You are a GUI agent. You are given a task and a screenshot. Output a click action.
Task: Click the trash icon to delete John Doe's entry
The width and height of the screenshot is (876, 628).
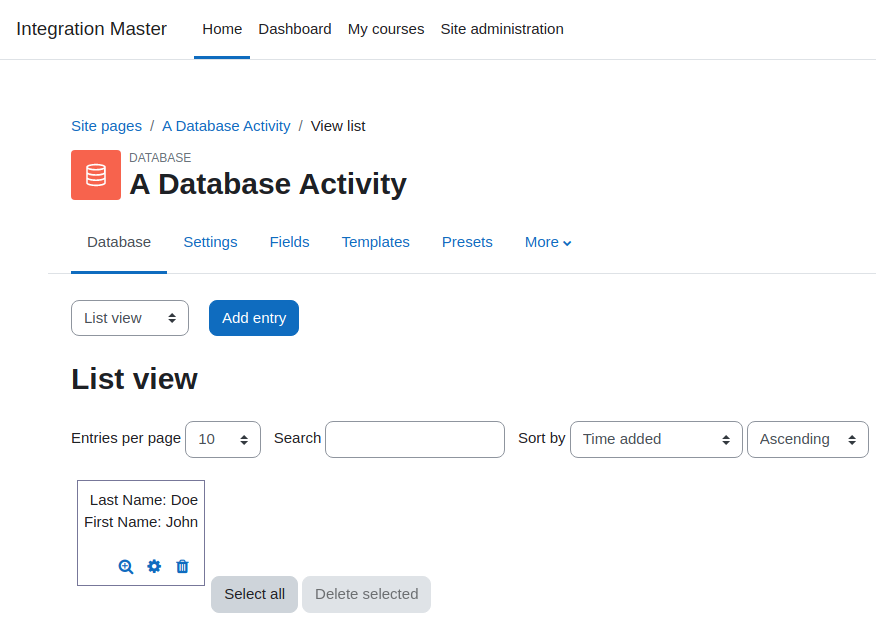click(x=182, y=567)
